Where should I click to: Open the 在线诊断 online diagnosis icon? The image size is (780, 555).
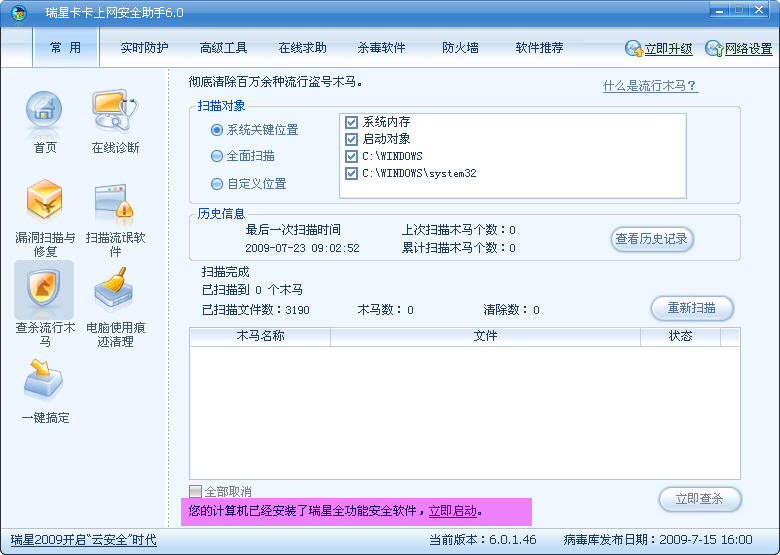(x=115, y=110)
